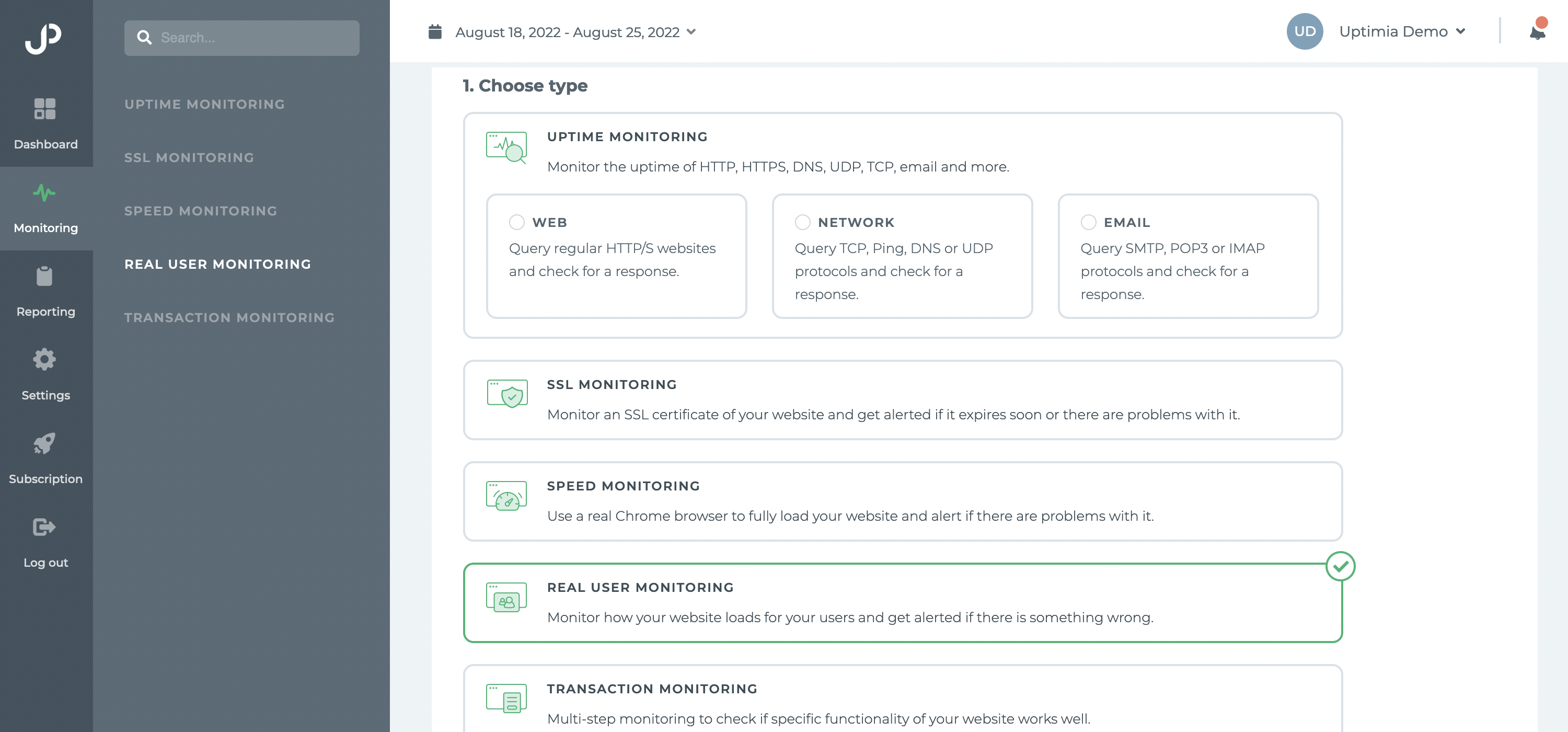Image resolution: width=1568 pixels, height=732 pixels.
Task: Click the 'Multi-step monitoring' description text
Action: point(818,719)
